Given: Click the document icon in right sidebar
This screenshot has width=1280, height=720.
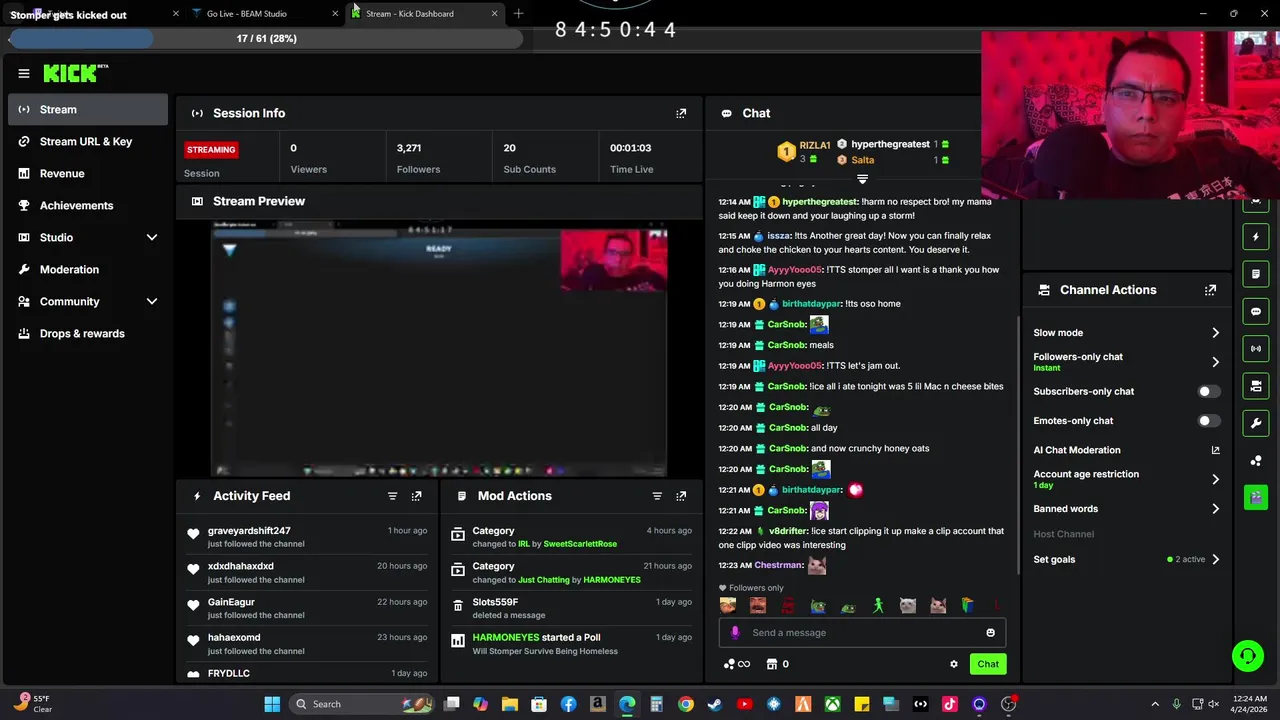Looking at the screenshot, I should tap(1256, 274).
